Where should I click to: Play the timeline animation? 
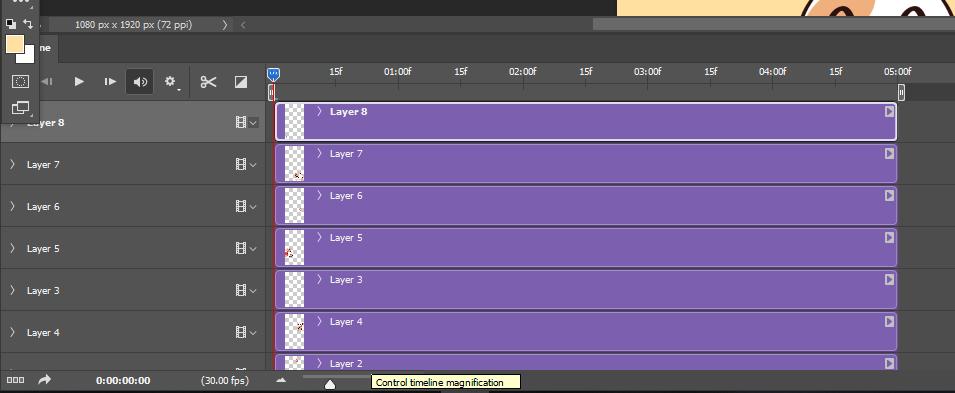tap(79, 81)
